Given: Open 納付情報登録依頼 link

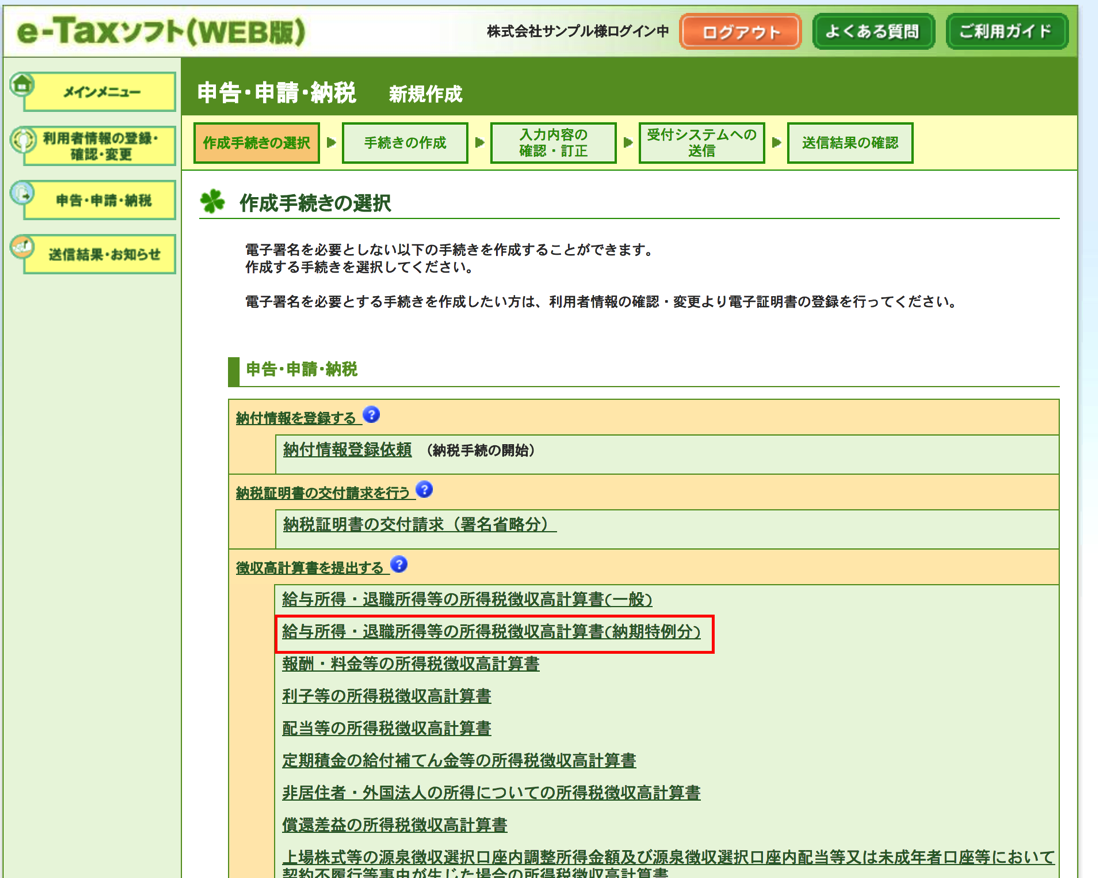Looking at the screenshot, I should click(347, 450).
